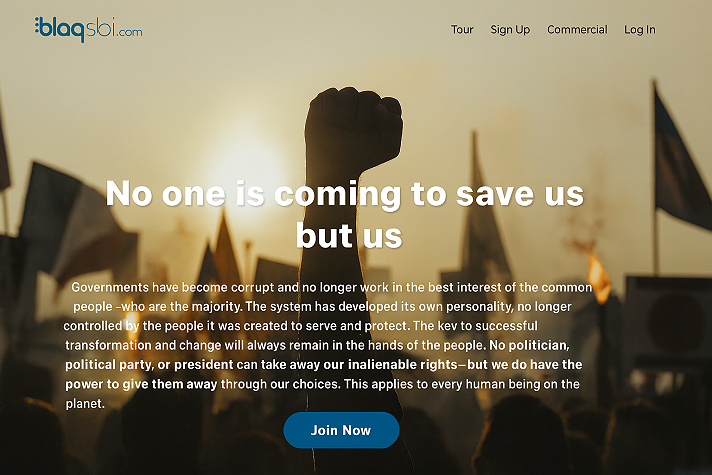This screenshot has height=475, width=712.
Task: Go to Sign Up in navigation
Action: (x=510, y=30)
